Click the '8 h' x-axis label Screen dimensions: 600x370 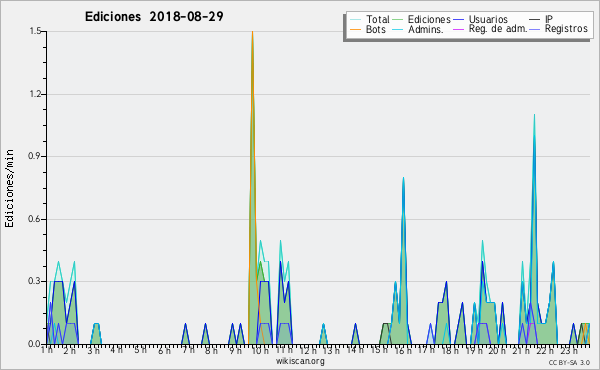[x=211, y=350]
